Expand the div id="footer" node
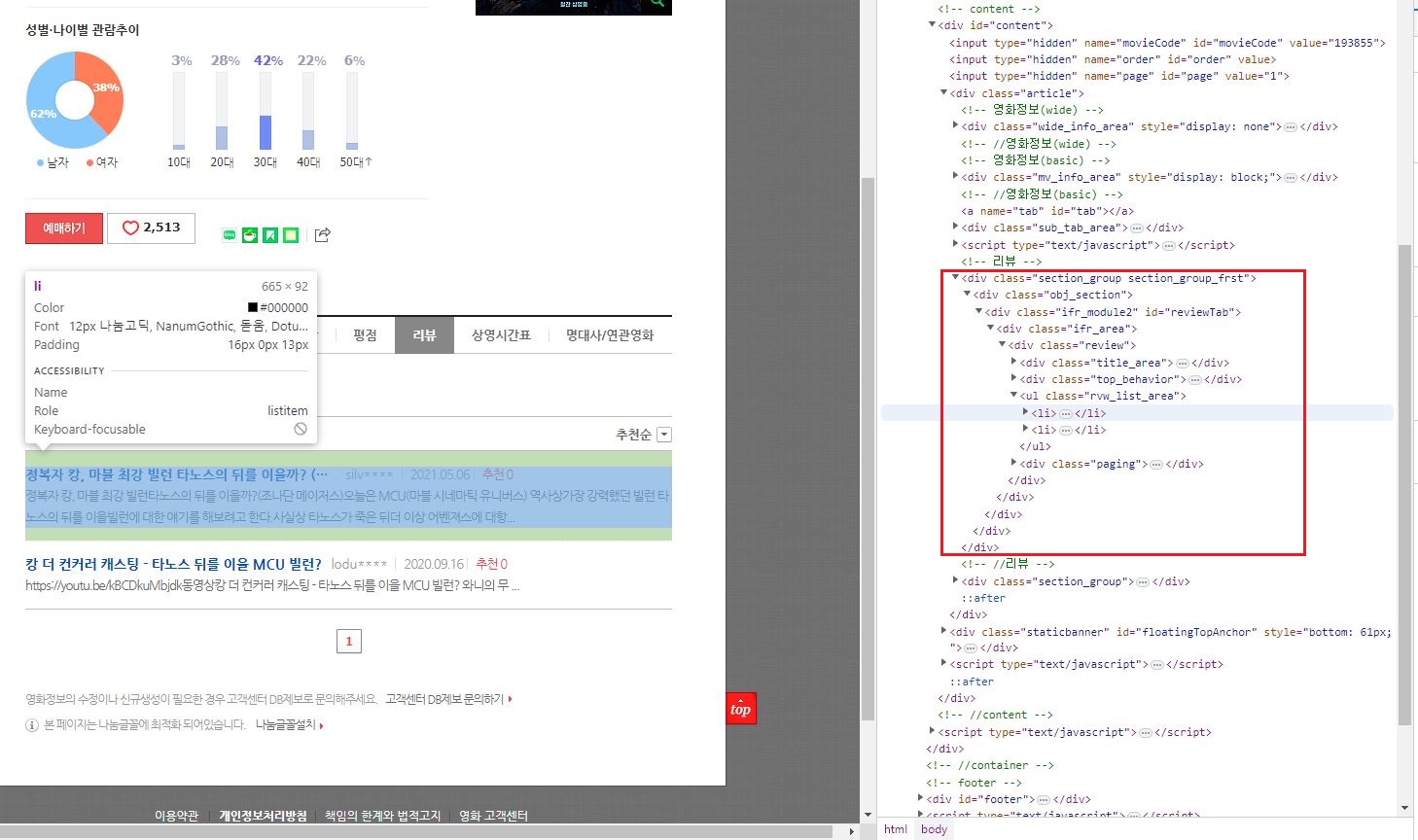1418x840 pixels. tap(920, 799)
